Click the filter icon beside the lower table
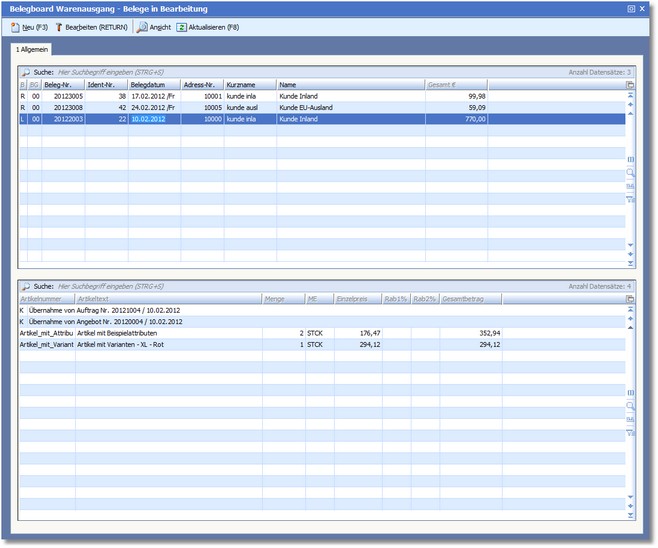Screen dimensions: 658x548 pos(630,433)
